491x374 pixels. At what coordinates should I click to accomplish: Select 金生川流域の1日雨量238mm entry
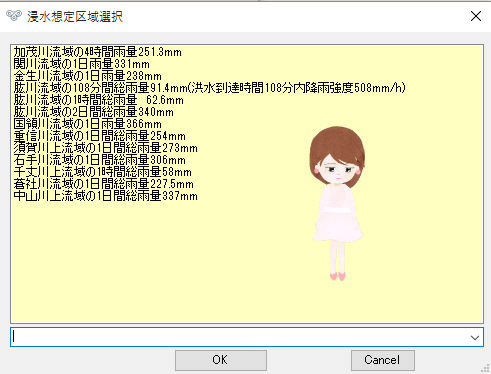pyautogui.click(x=87, y=76)
